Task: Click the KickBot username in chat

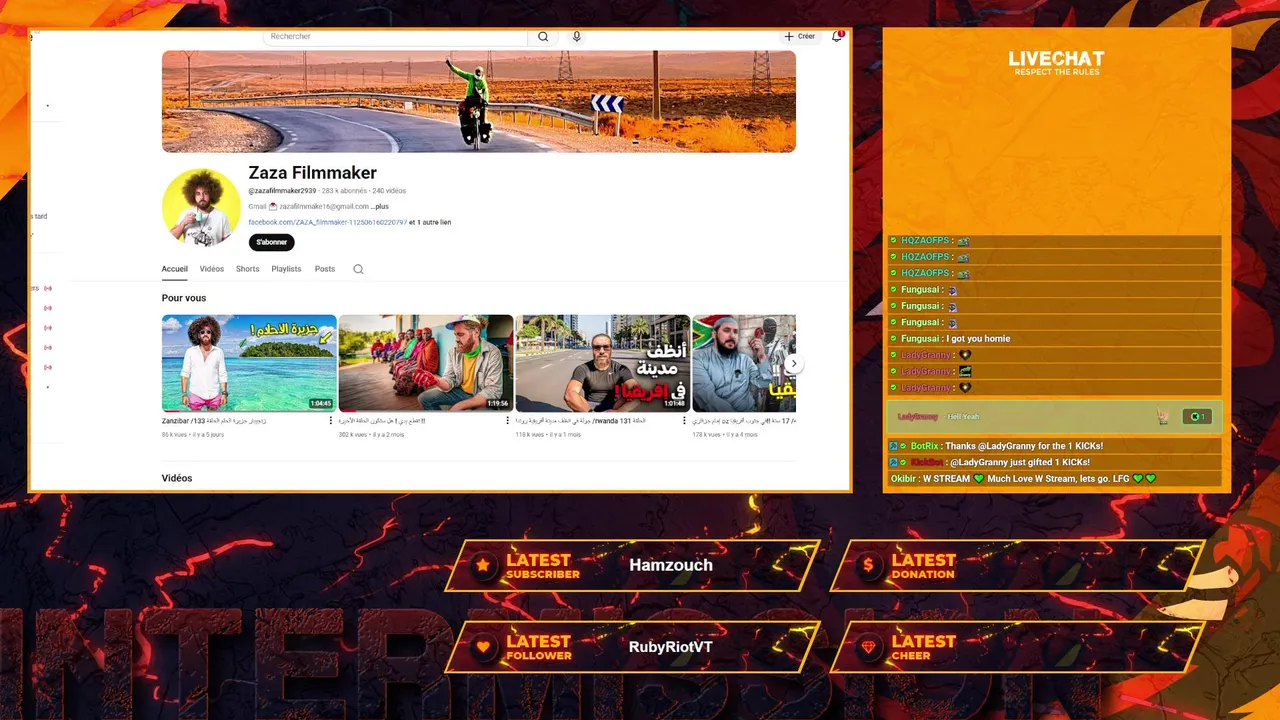Action: pyautogui.click(x=926, y=462)
